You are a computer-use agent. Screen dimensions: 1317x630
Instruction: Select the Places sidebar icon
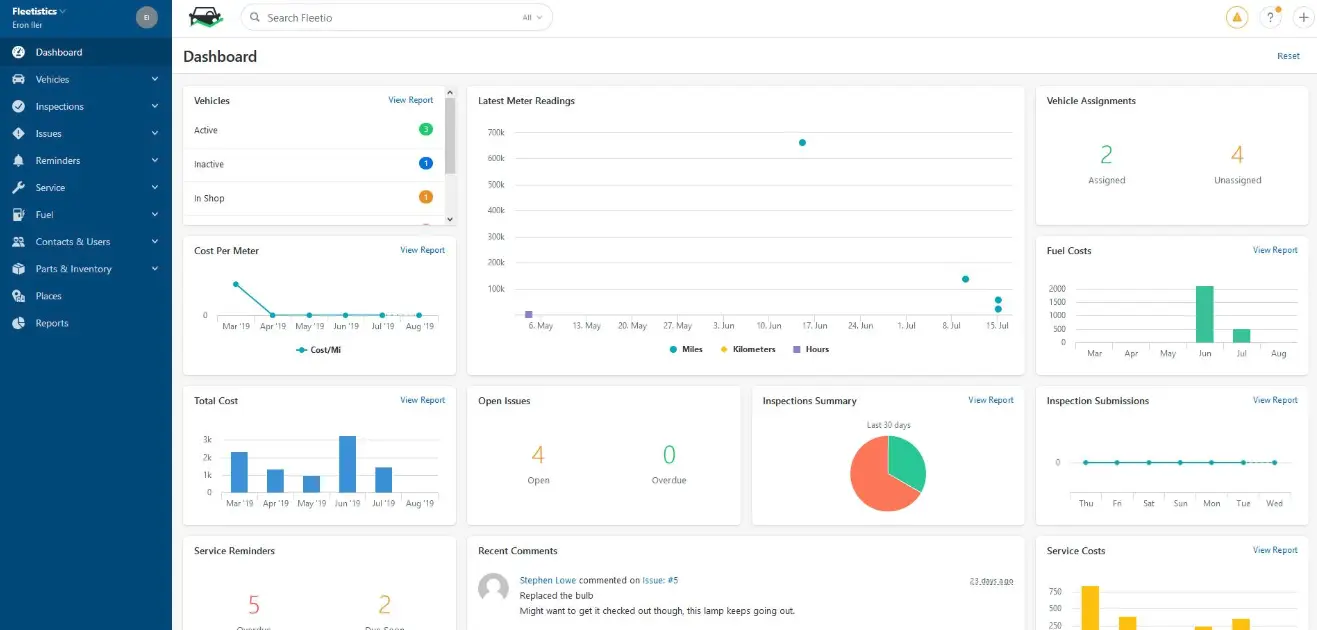tap(18, 296)
